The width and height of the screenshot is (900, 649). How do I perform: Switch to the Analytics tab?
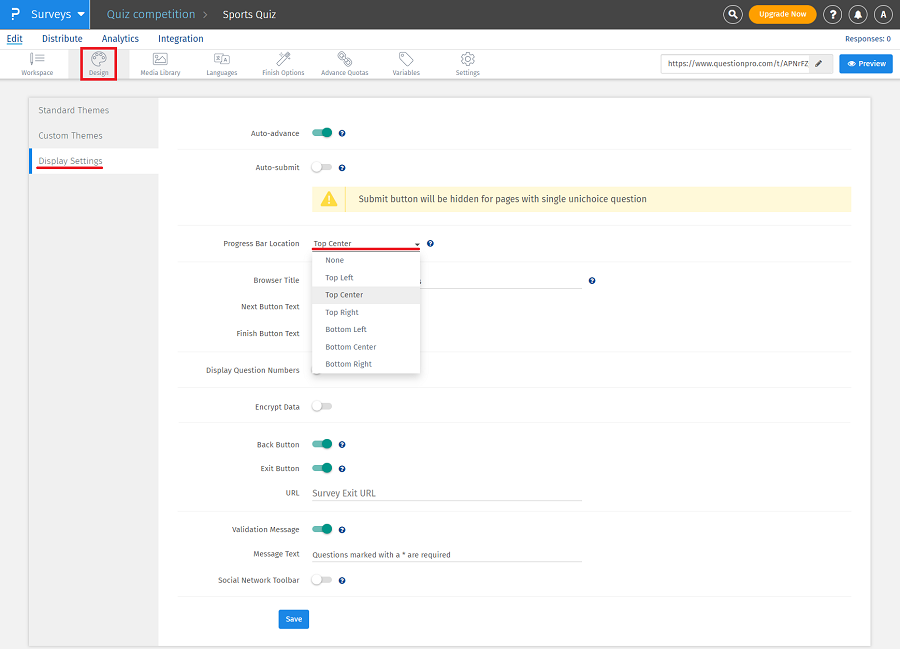click(120, 39)
